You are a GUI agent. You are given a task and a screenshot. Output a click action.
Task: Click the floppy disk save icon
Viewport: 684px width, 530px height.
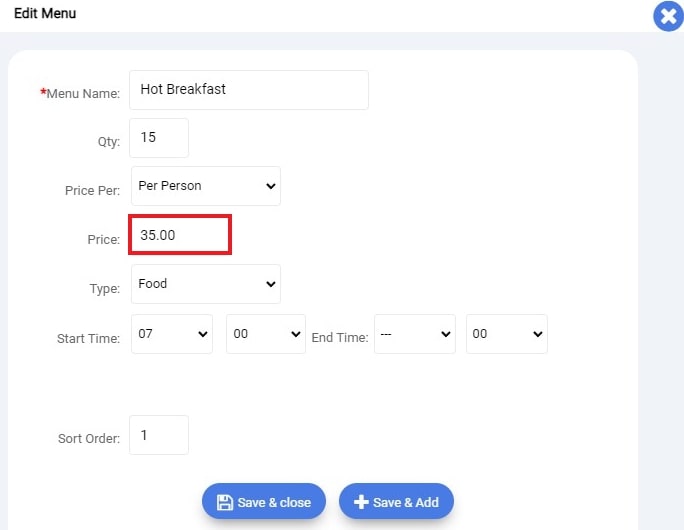[x=225, y=502]
